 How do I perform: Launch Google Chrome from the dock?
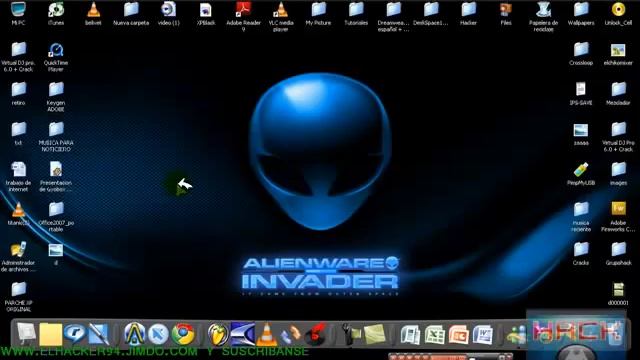tap(183, 334)
